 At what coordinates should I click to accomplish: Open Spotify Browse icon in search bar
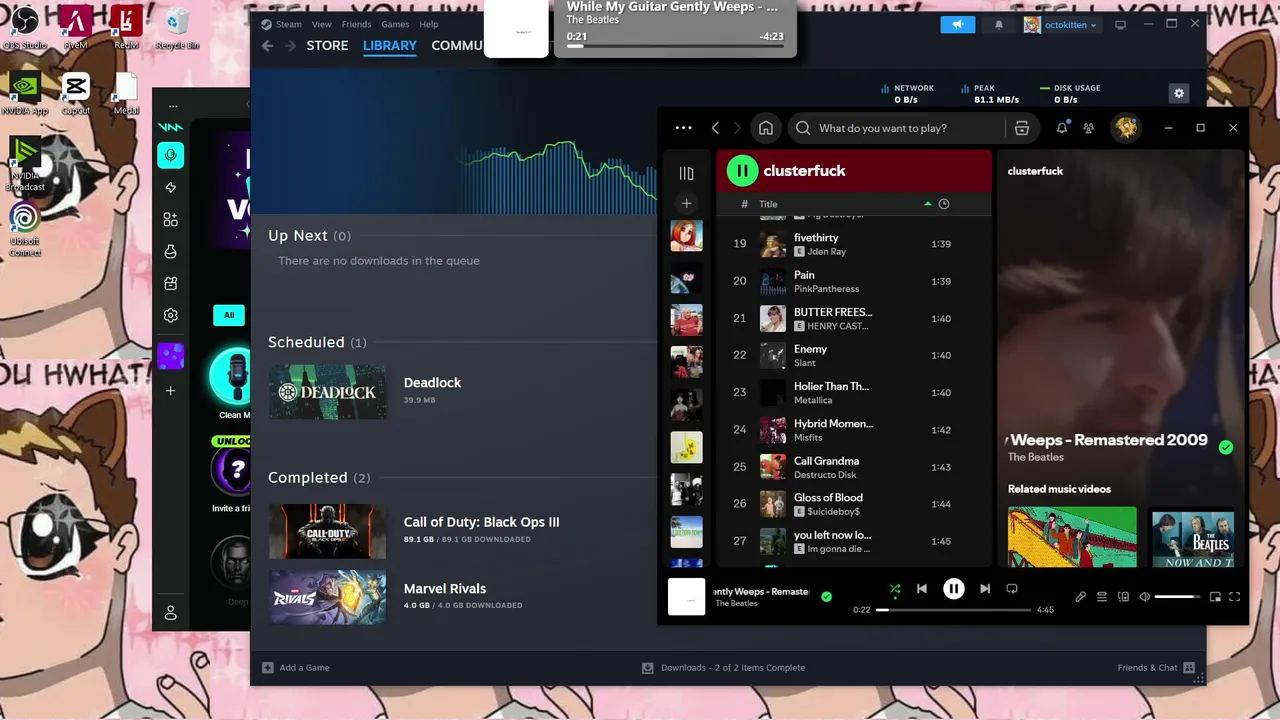pos(1021,128)
